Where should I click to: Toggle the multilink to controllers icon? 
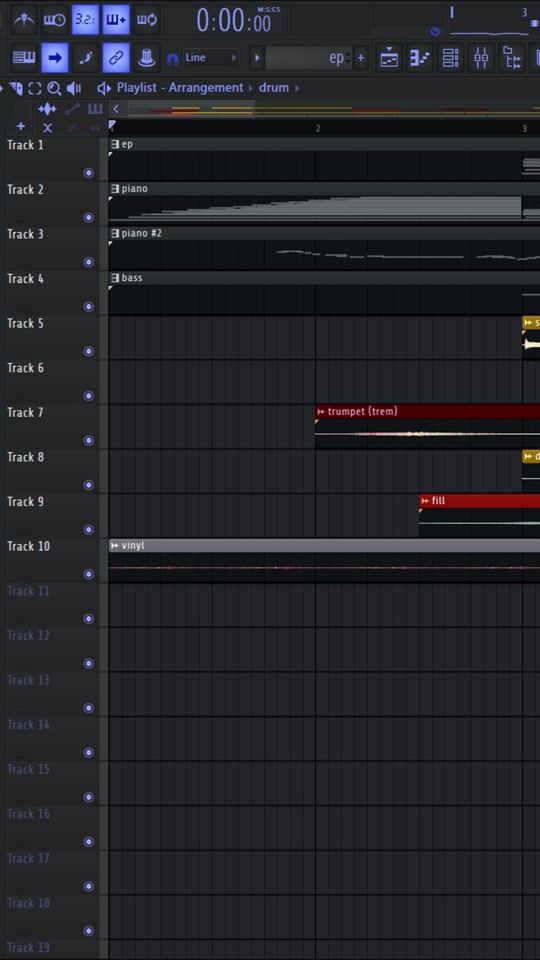click(116, 58)
